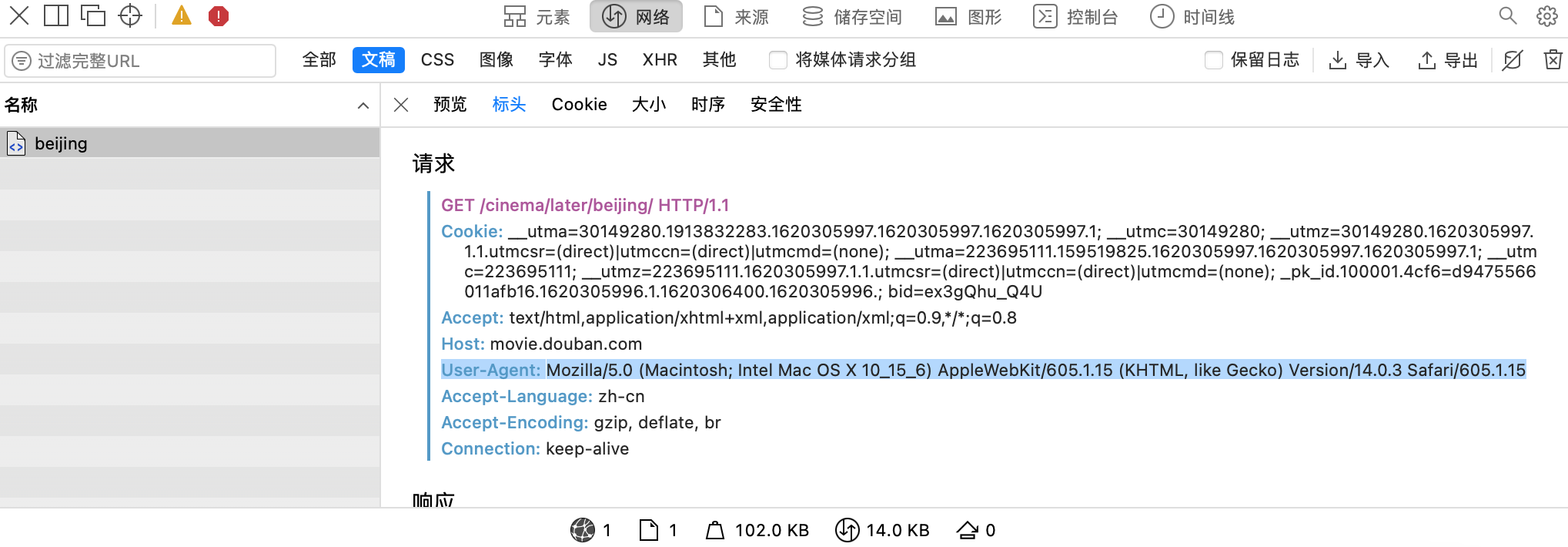Click the 导出 button
This screenshot has height=547, width=1568.
(x=1448, y=60)
